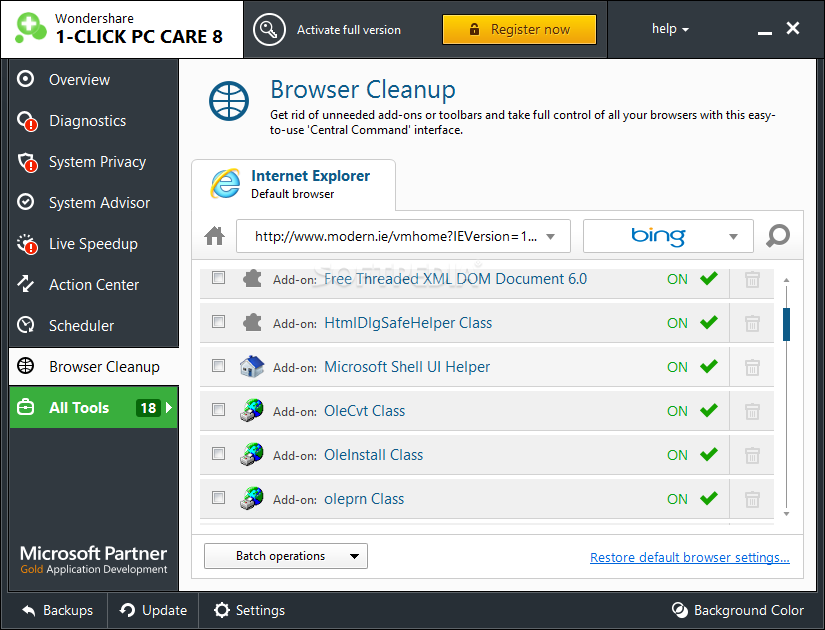This screenshot has width=825, height=630.
Task: Click the home page house icon
Action: (215, 236)
